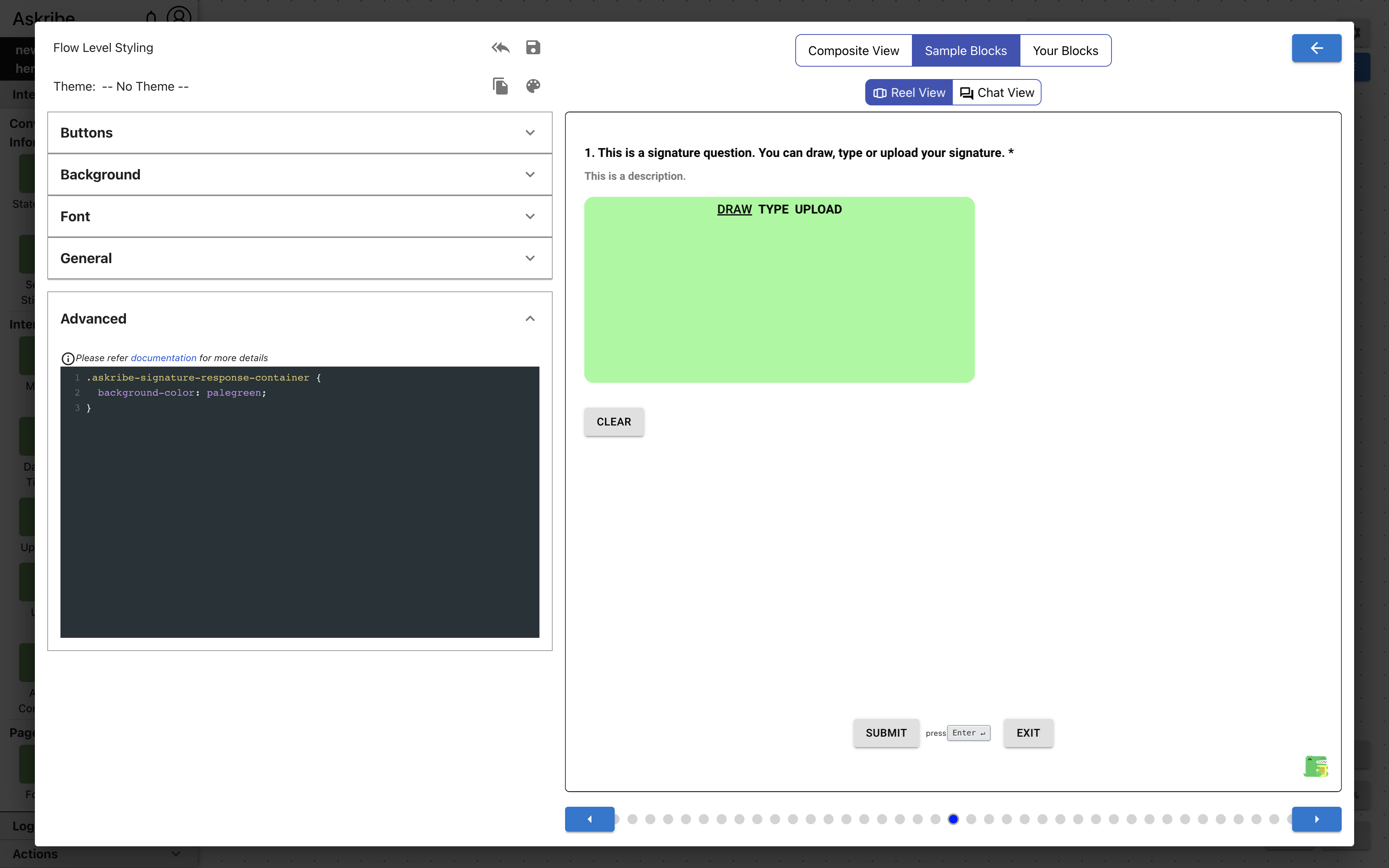
Task: Select the TYPE signature mode
Action: [x=773, y=210]
